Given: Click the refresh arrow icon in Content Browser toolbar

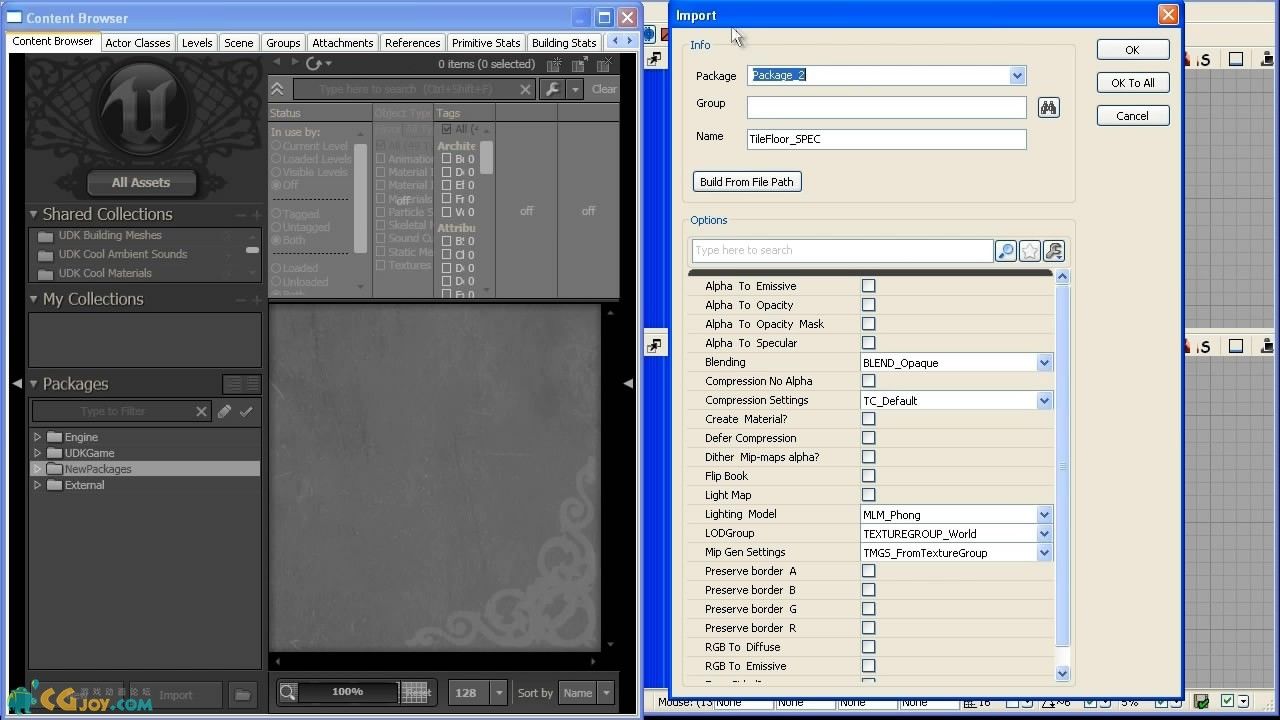Looking at the screenshot, I should (313, 64).
